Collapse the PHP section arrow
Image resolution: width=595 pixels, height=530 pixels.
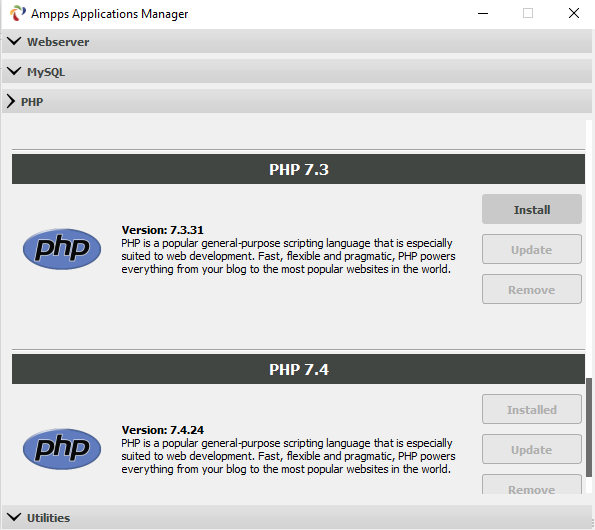coord(11,101)
